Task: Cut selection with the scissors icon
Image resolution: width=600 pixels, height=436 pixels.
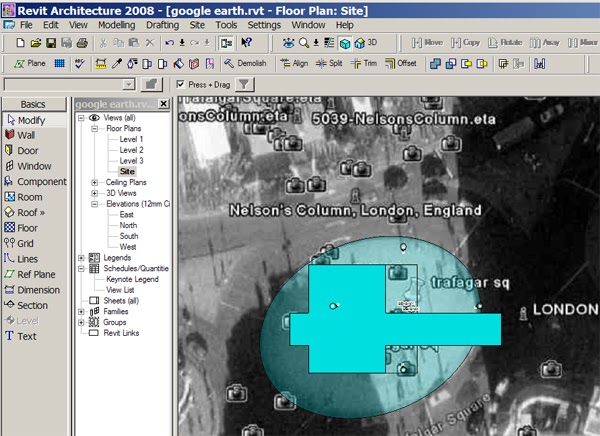Action: (x=103, y=42)
